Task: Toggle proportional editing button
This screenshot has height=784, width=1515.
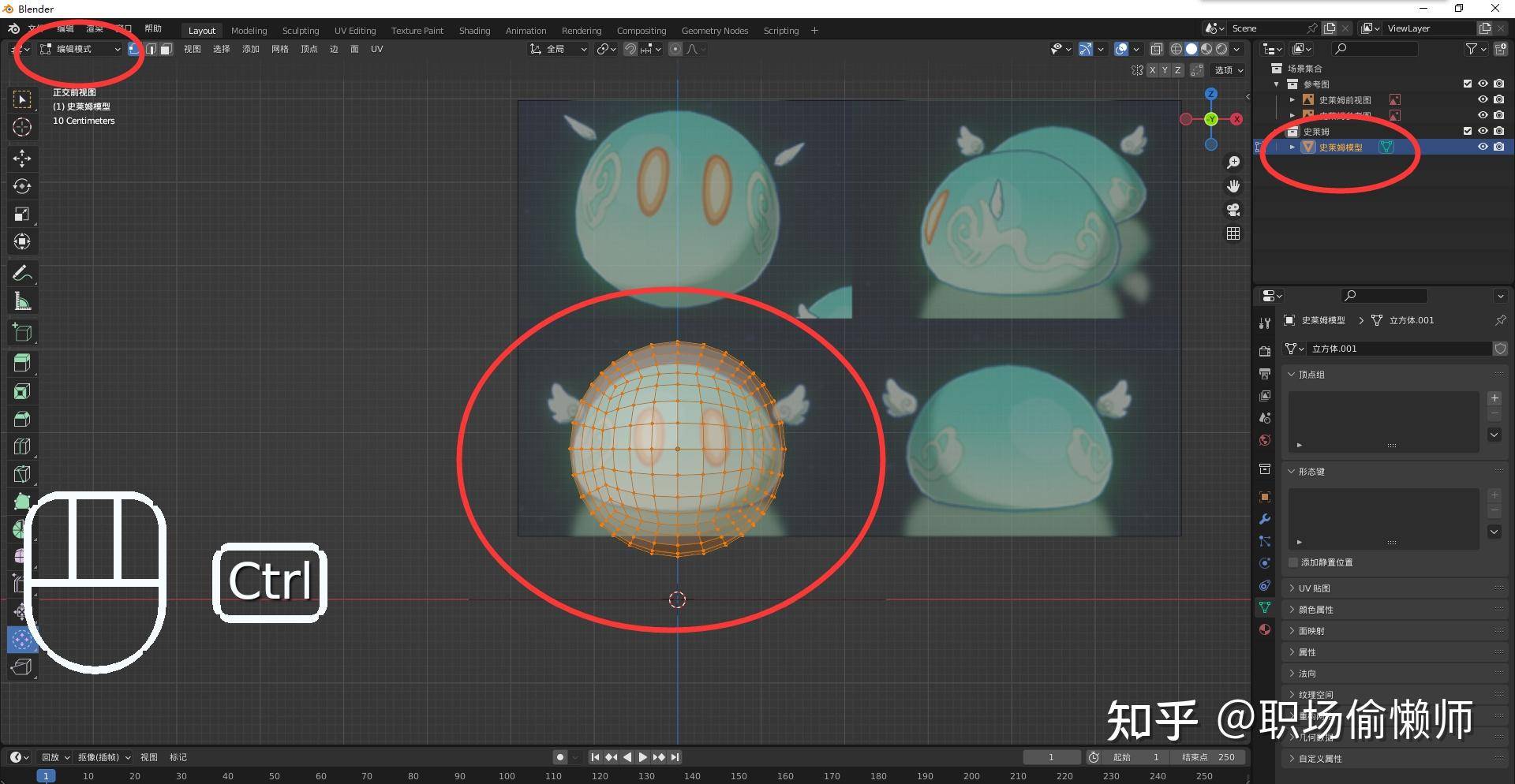Action: tap(675, 49)
